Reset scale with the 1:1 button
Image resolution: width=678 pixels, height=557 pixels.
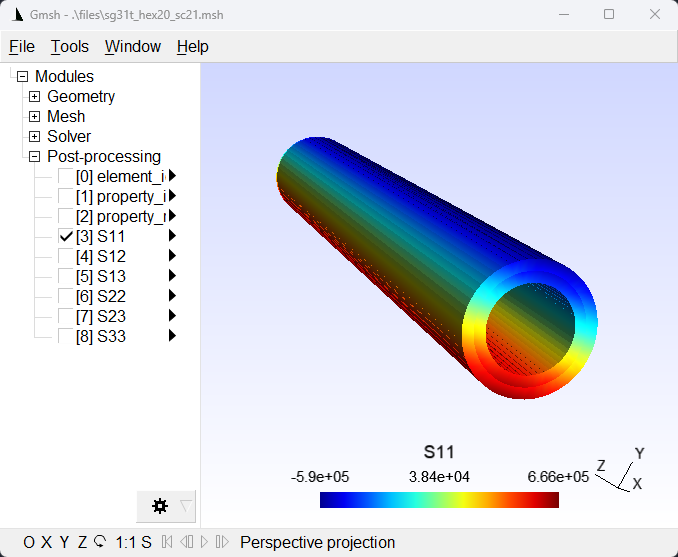tap(125, 543)
